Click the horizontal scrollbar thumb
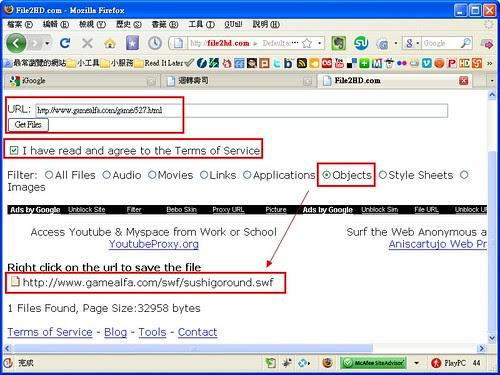The width and height of the screenshot is (500, 375). pyautogui.click(x=192, y=349)
